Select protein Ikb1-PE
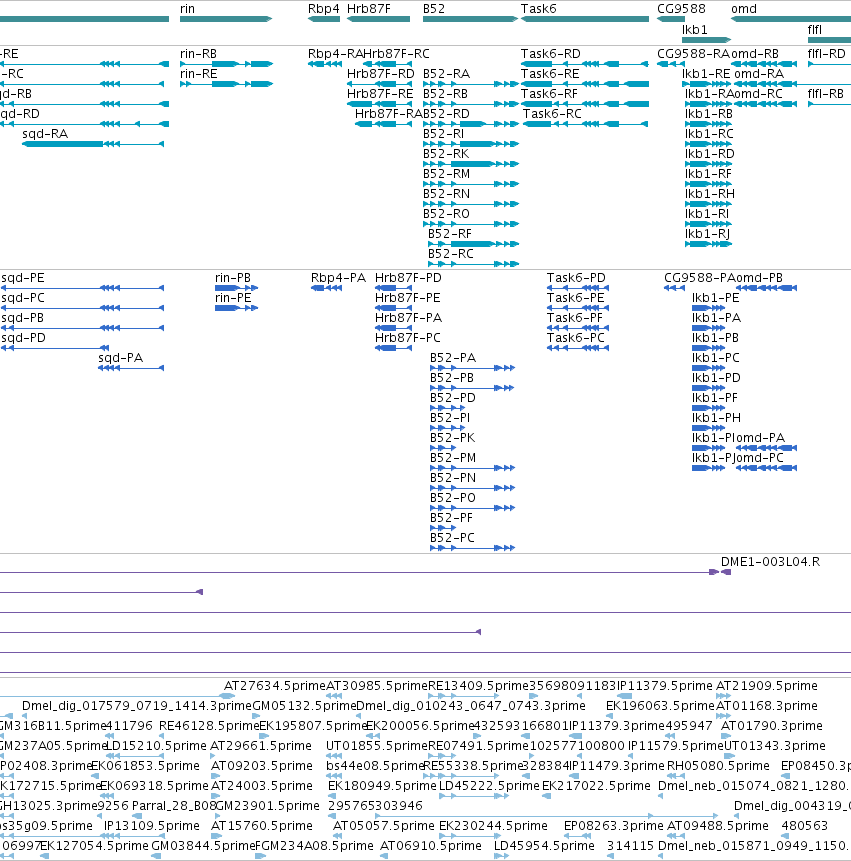Viewport: 851px width, 861px height. coord(708,308)
